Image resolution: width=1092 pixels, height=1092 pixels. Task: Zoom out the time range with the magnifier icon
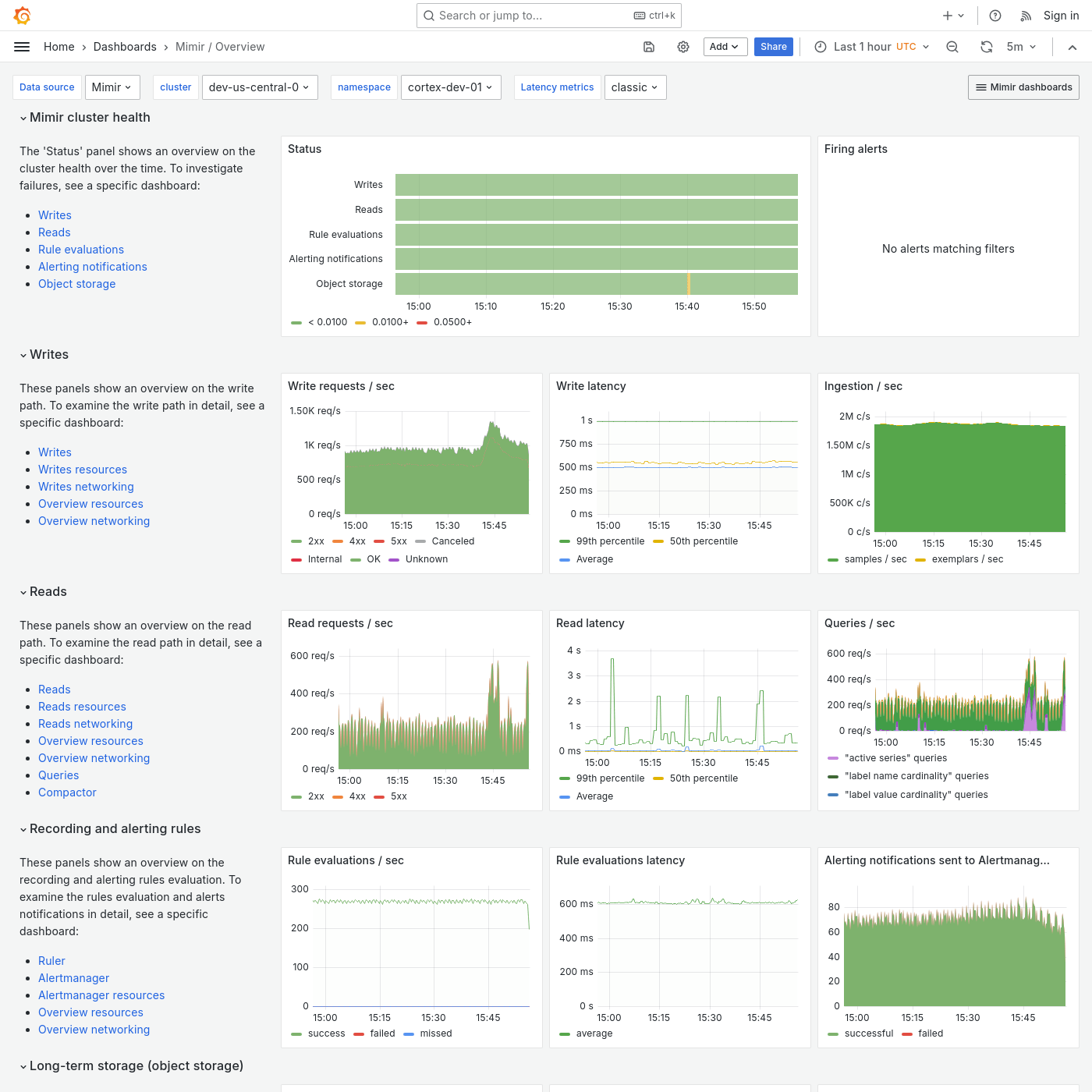click(952, 47)
